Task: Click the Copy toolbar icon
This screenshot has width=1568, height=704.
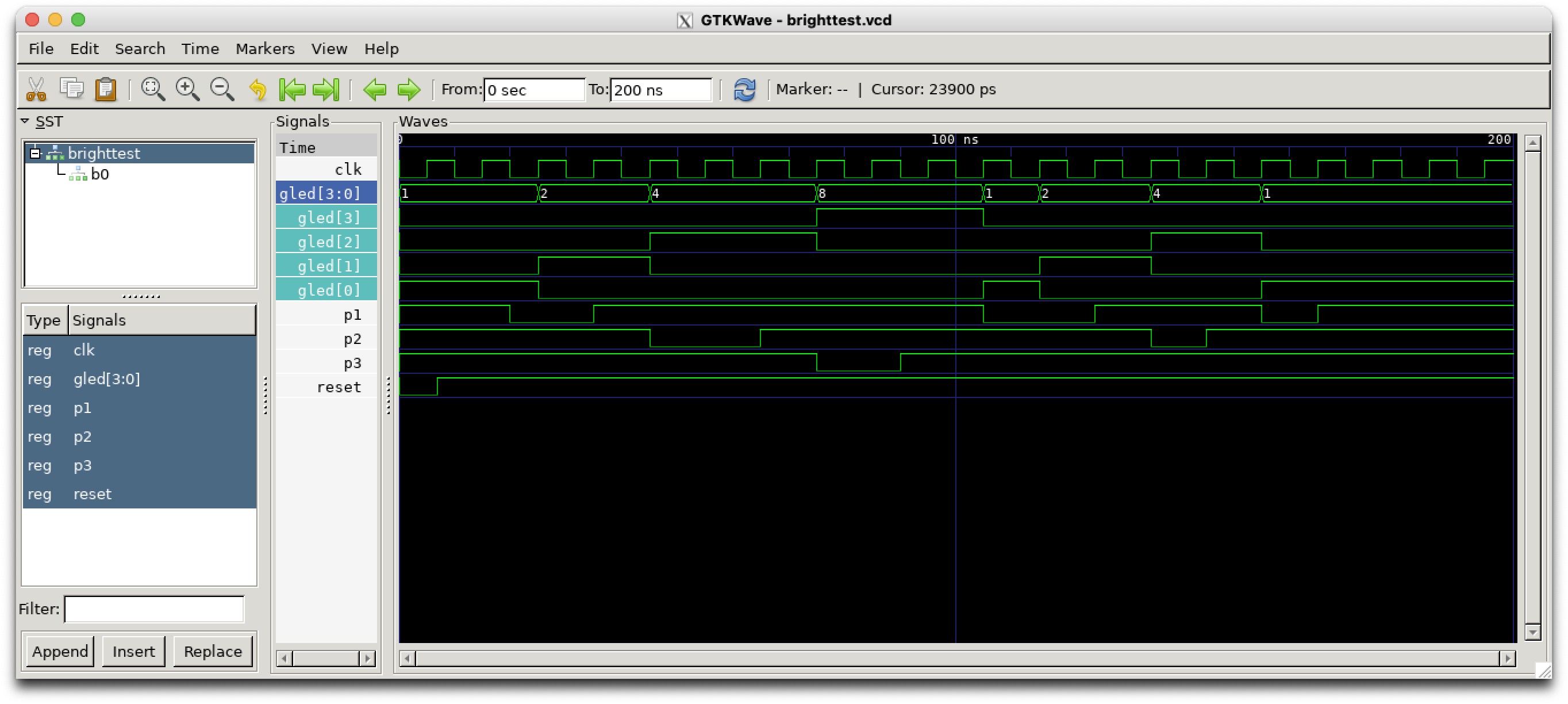Action: [72, 90]
